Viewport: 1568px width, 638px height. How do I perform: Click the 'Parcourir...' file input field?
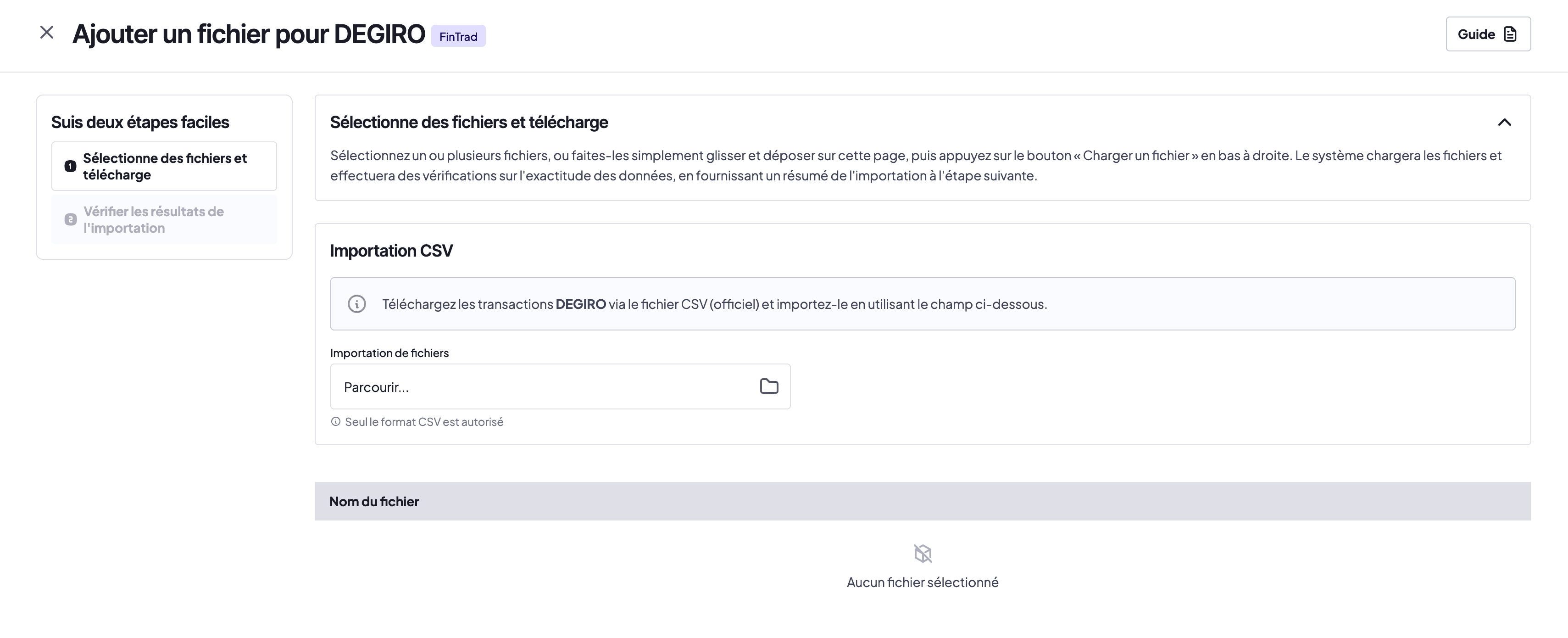(560, 386)
